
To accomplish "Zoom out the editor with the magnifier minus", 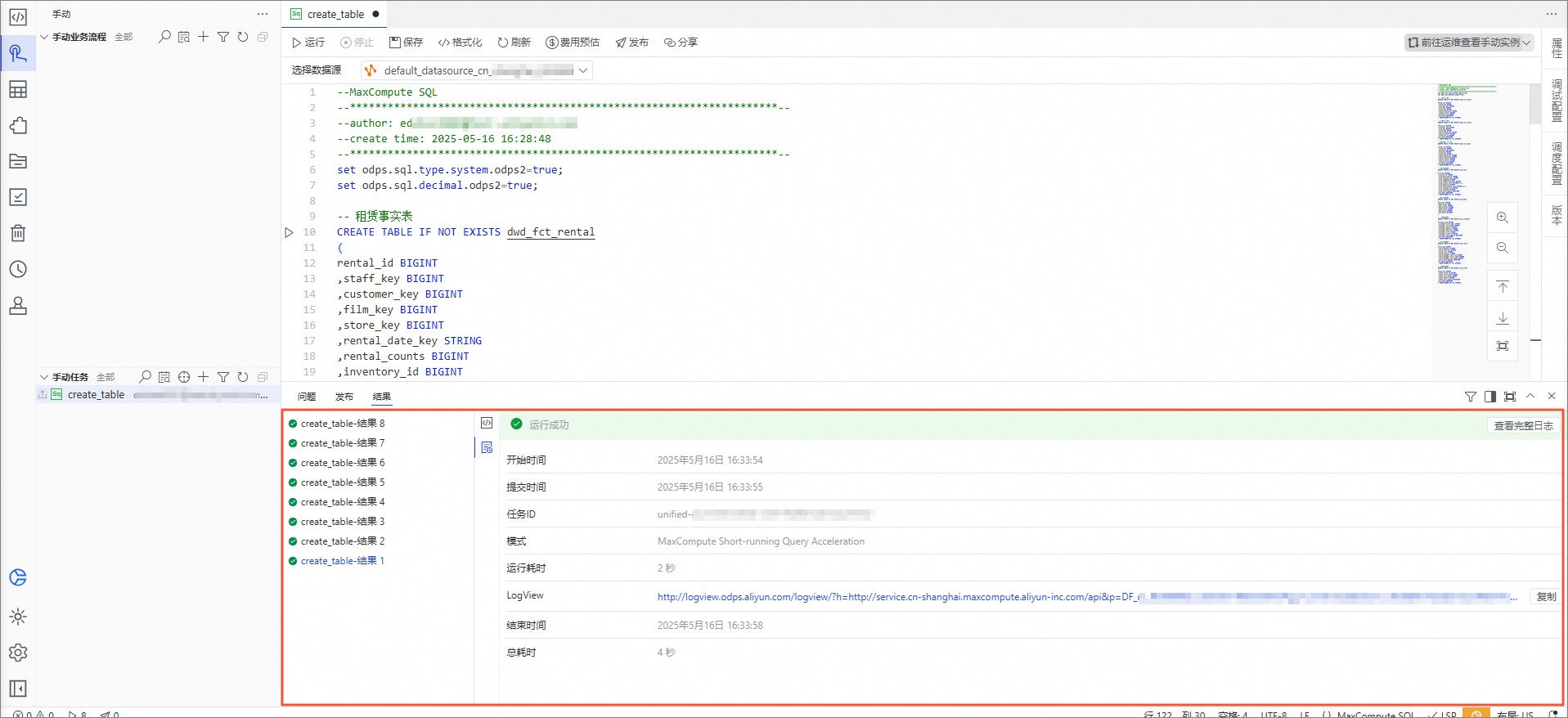I will [1503, 248].
